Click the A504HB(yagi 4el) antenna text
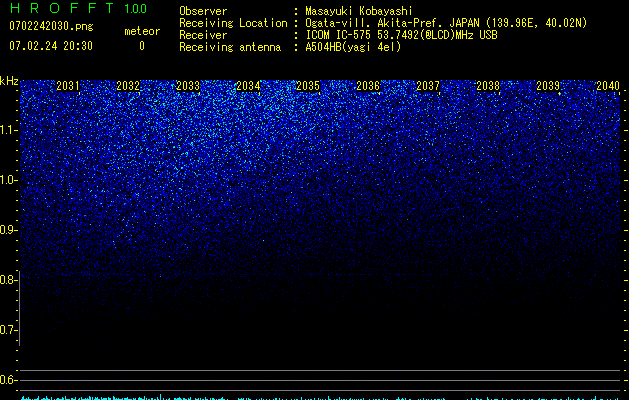The width and height of the screenshot is (629, 400). tap(353, 47)
